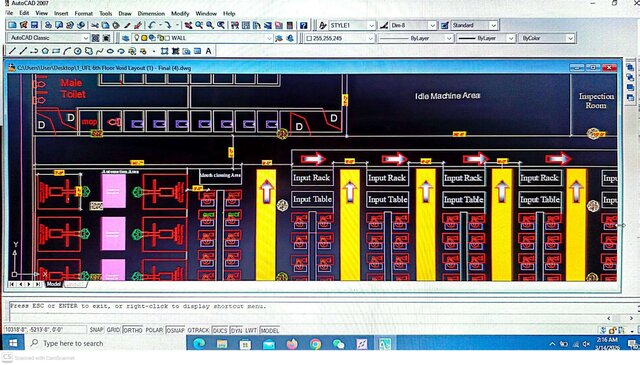Click the Undo arrow icon
The image size is (640, 365).
152,25
